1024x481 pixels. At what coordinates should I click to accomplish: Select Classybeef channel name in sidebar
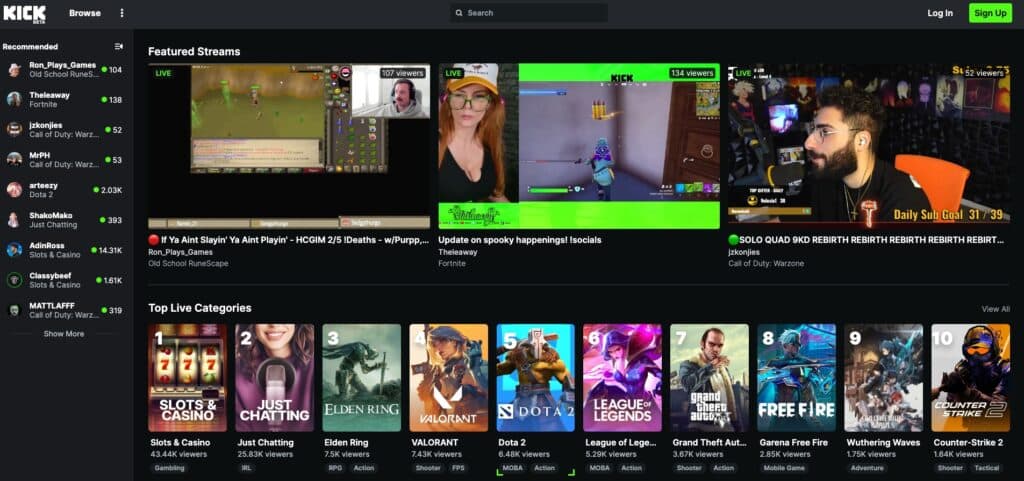coord(50,275)
